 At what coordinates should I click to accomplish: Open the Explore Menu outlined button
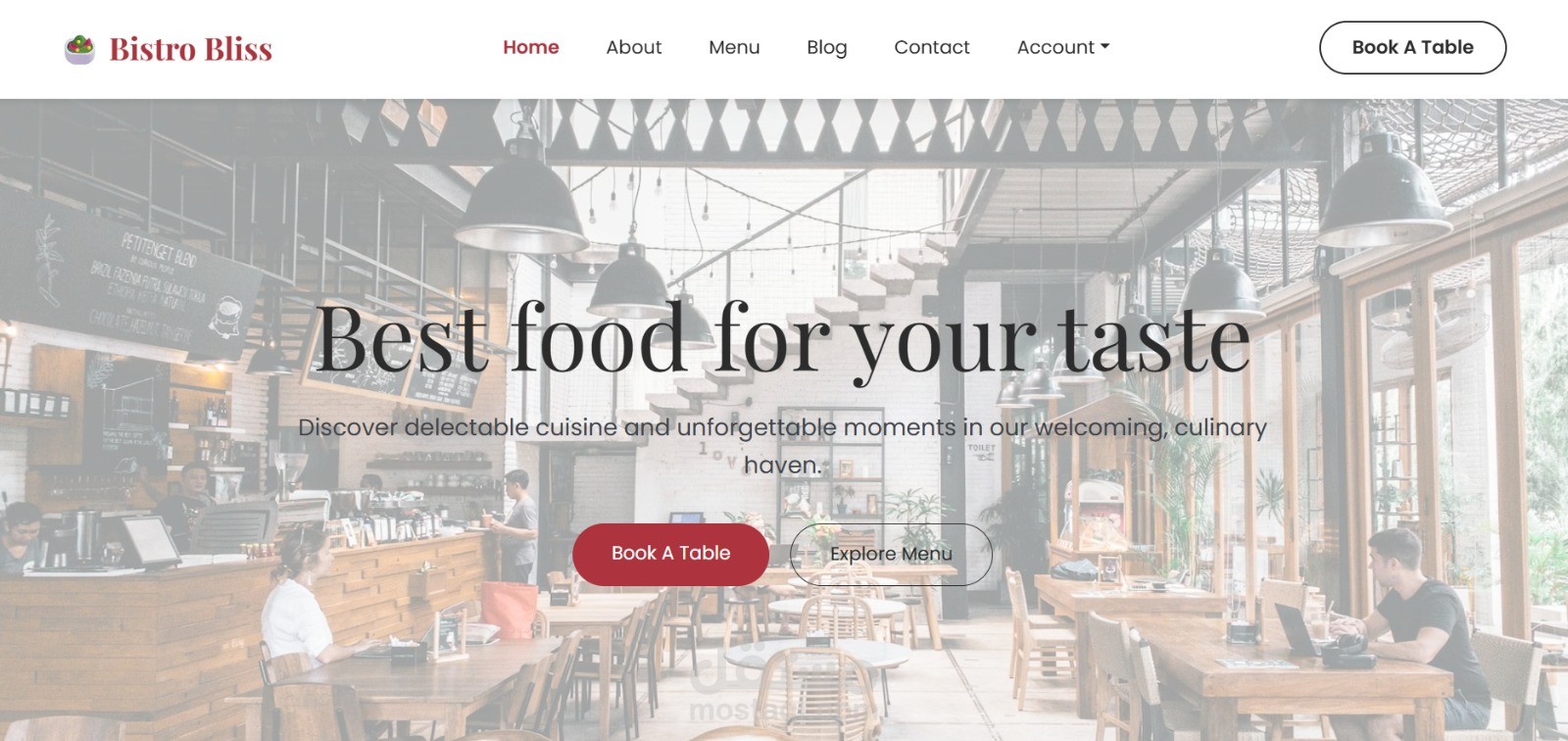pos(891,554)
